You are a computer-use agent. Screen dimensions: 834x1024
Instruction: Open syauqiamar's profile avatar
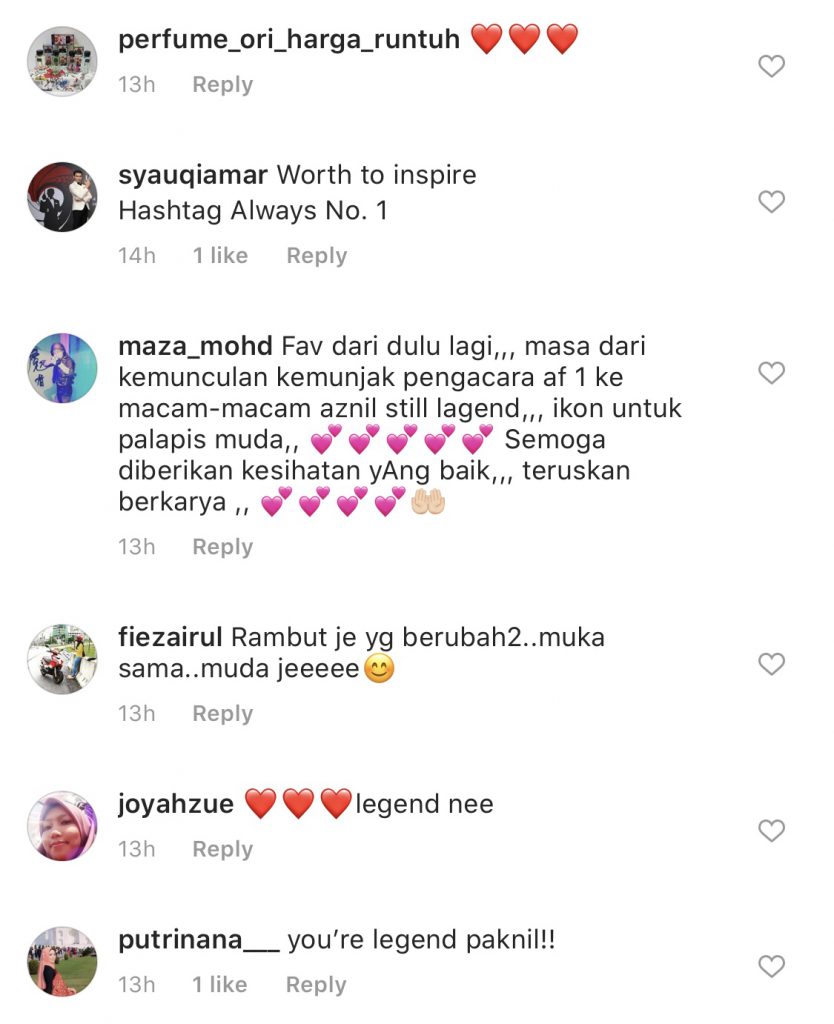(62, 197)
